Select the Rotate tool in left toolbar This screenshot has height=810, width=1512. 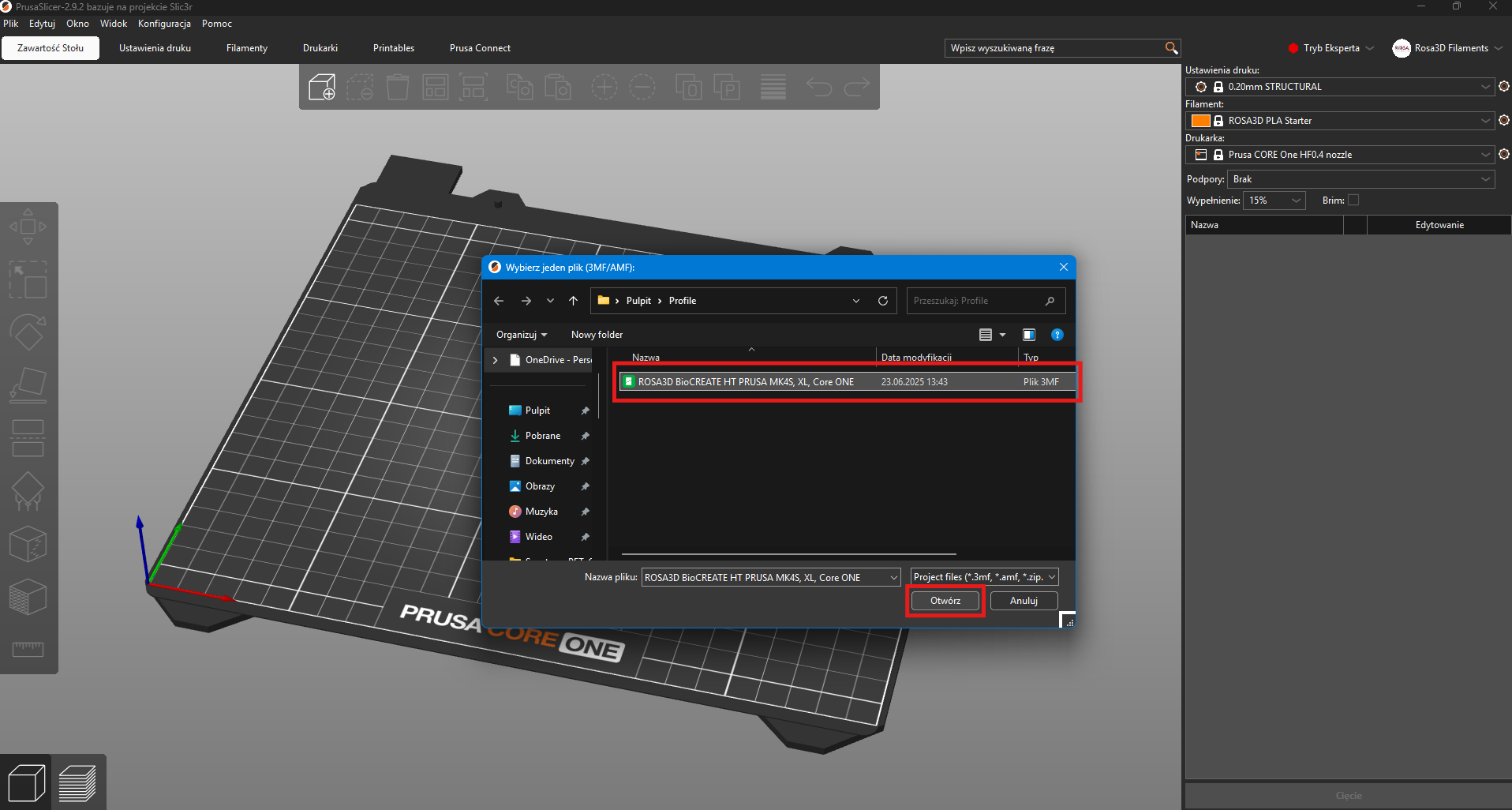click(x=28, y=332)
